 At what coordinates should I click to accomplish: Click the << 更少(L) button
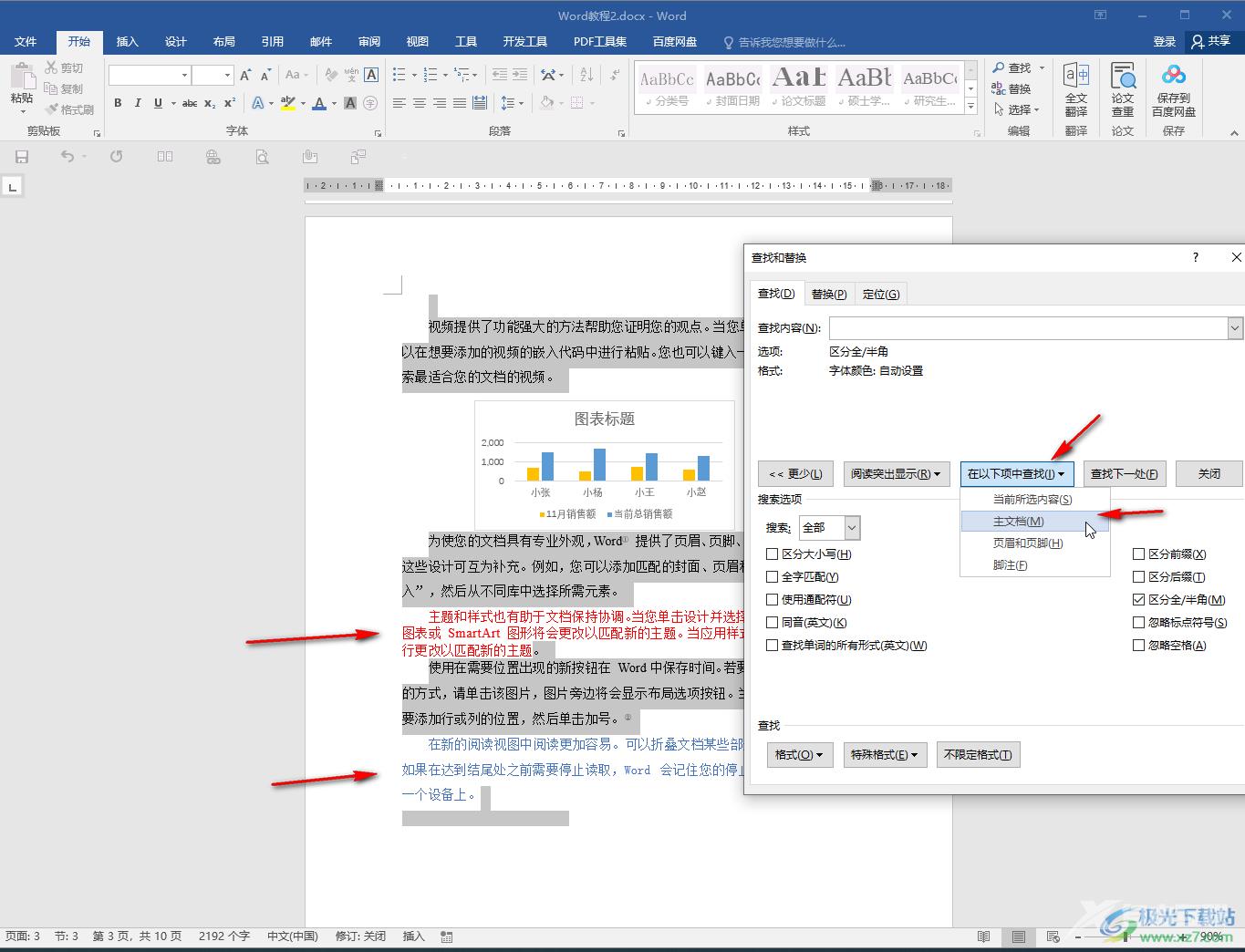tap(795, 474)
